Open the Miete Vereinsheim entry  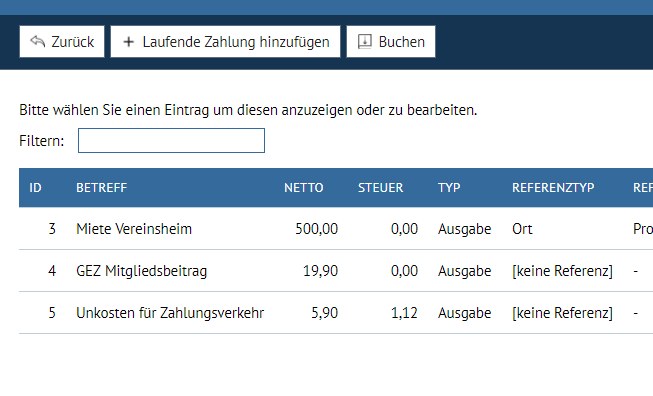coord(336,229)
